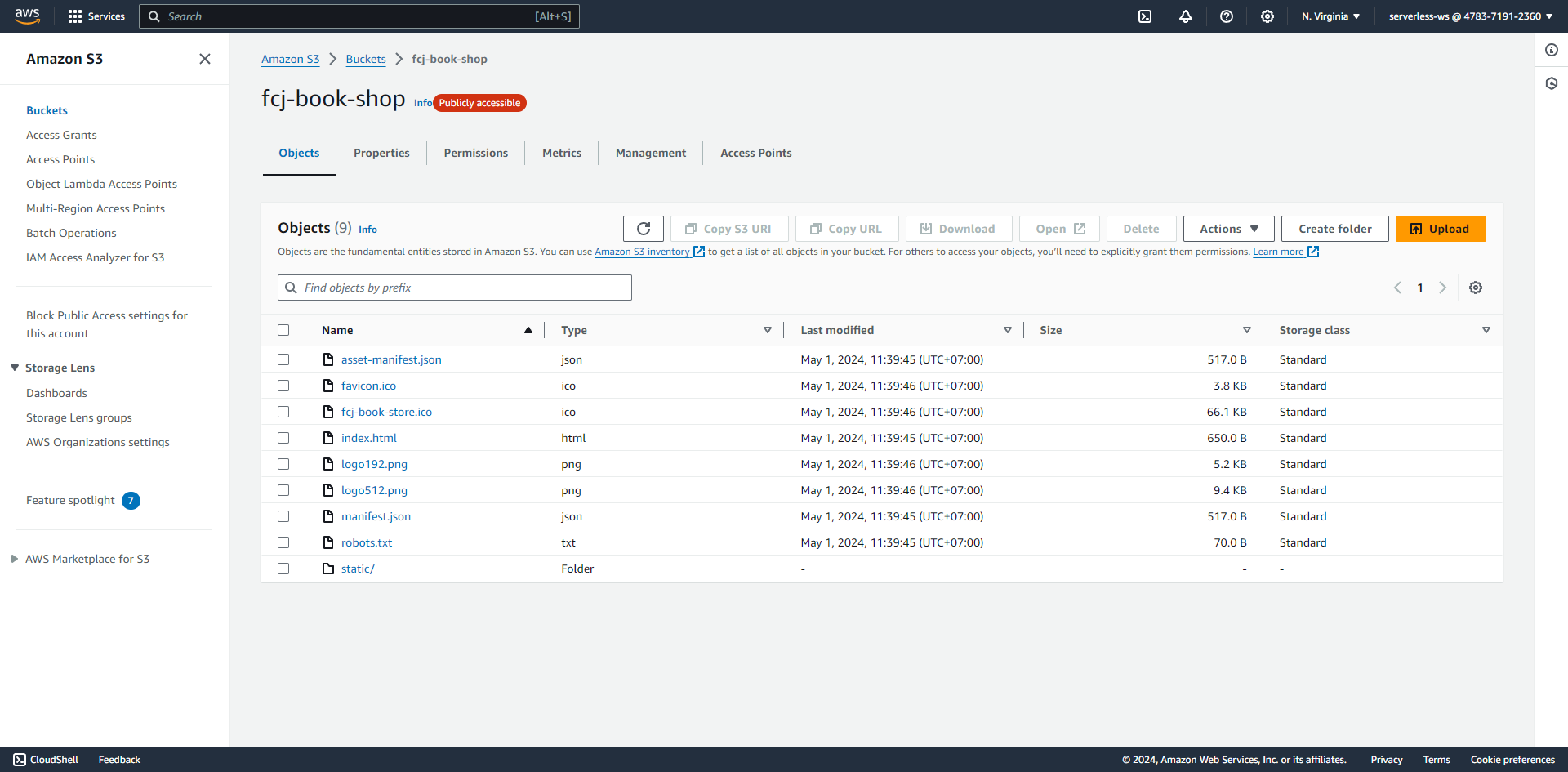Switch to the Metrics tab

[x=562, y=153]
